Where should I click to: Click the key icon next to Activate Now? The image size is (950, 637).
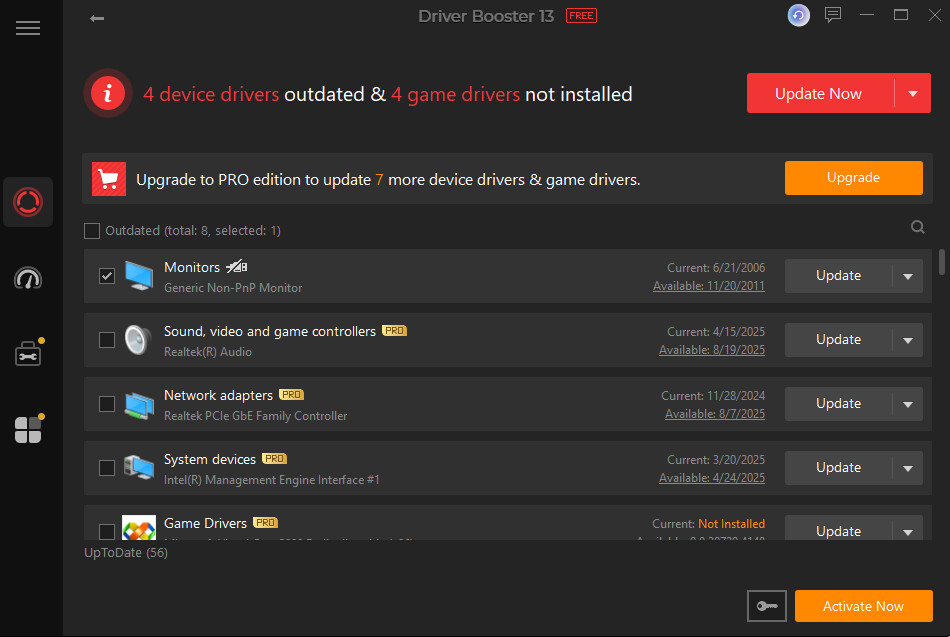click(766, 605)
